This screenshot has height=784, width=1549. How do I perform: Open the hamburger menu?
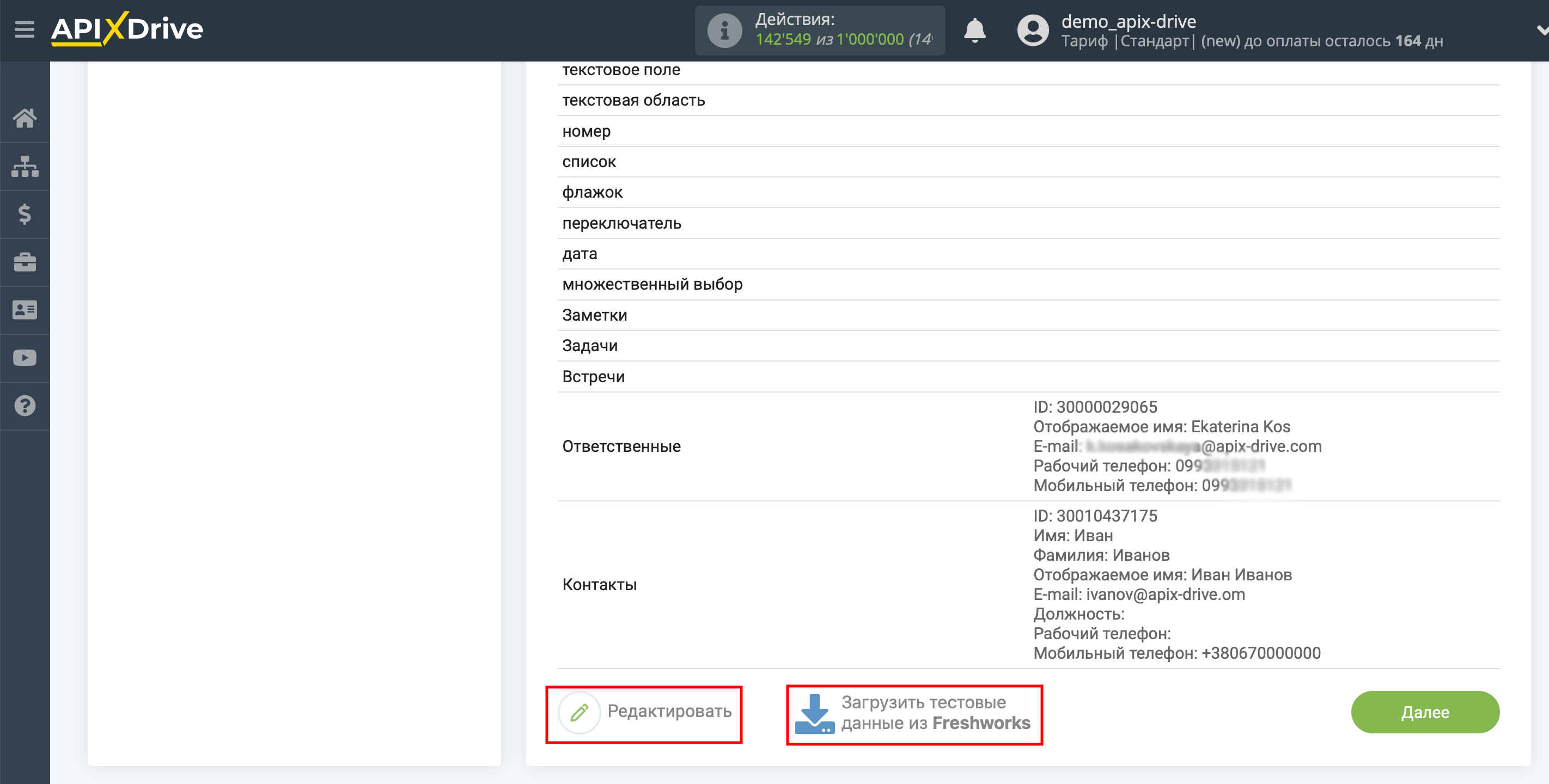coord(25,29)
